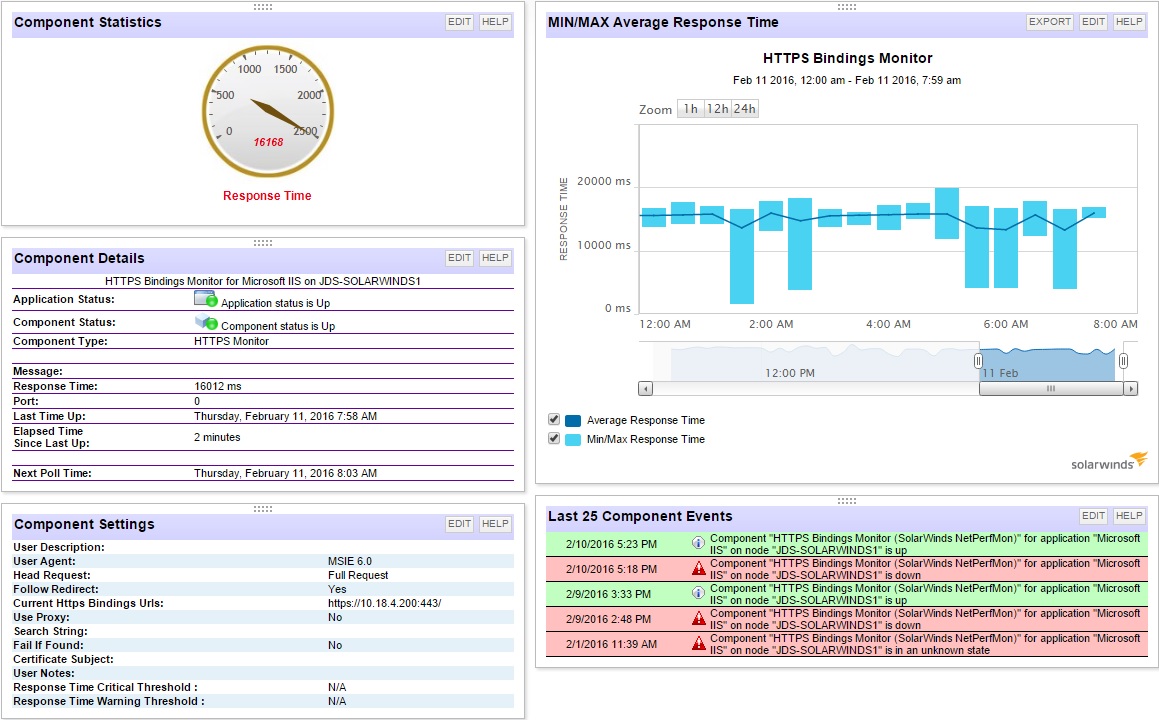1159x720 pixels.
Task: Click EXPORT on the MIN/MAX Average Response Time panel
Action: [x=1049, y=21]
